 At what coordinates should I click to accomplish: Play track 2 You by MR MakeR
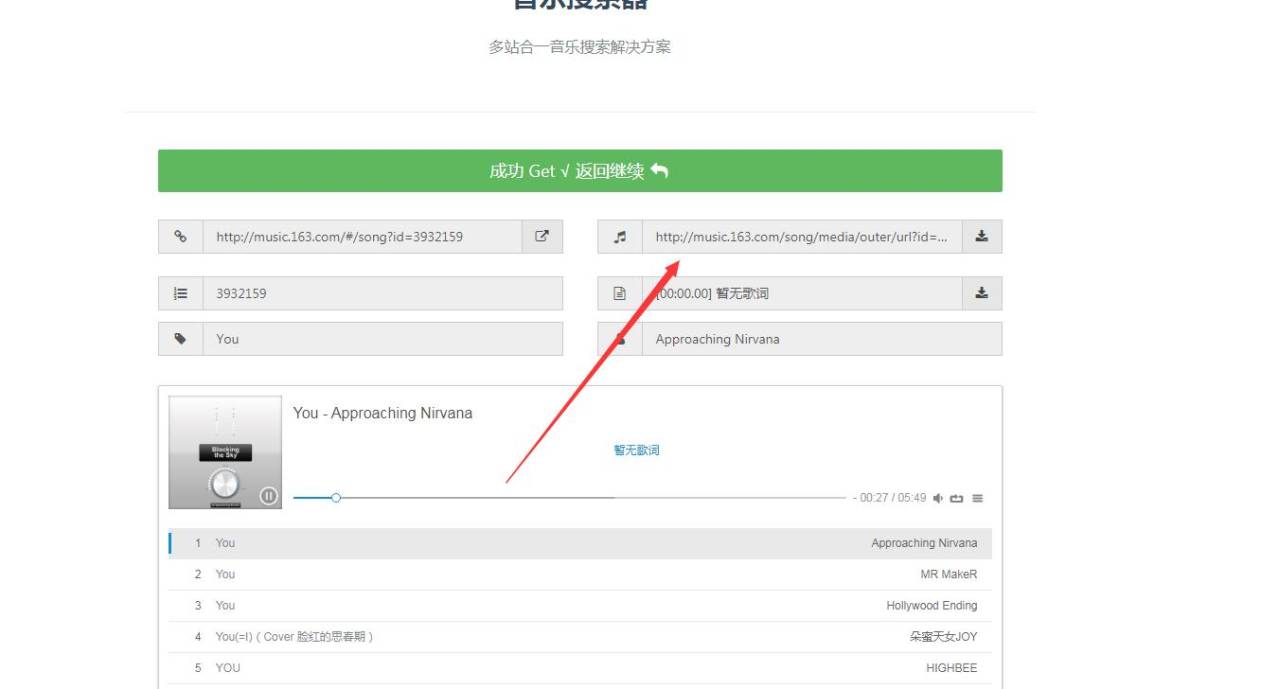coord(580,574)
